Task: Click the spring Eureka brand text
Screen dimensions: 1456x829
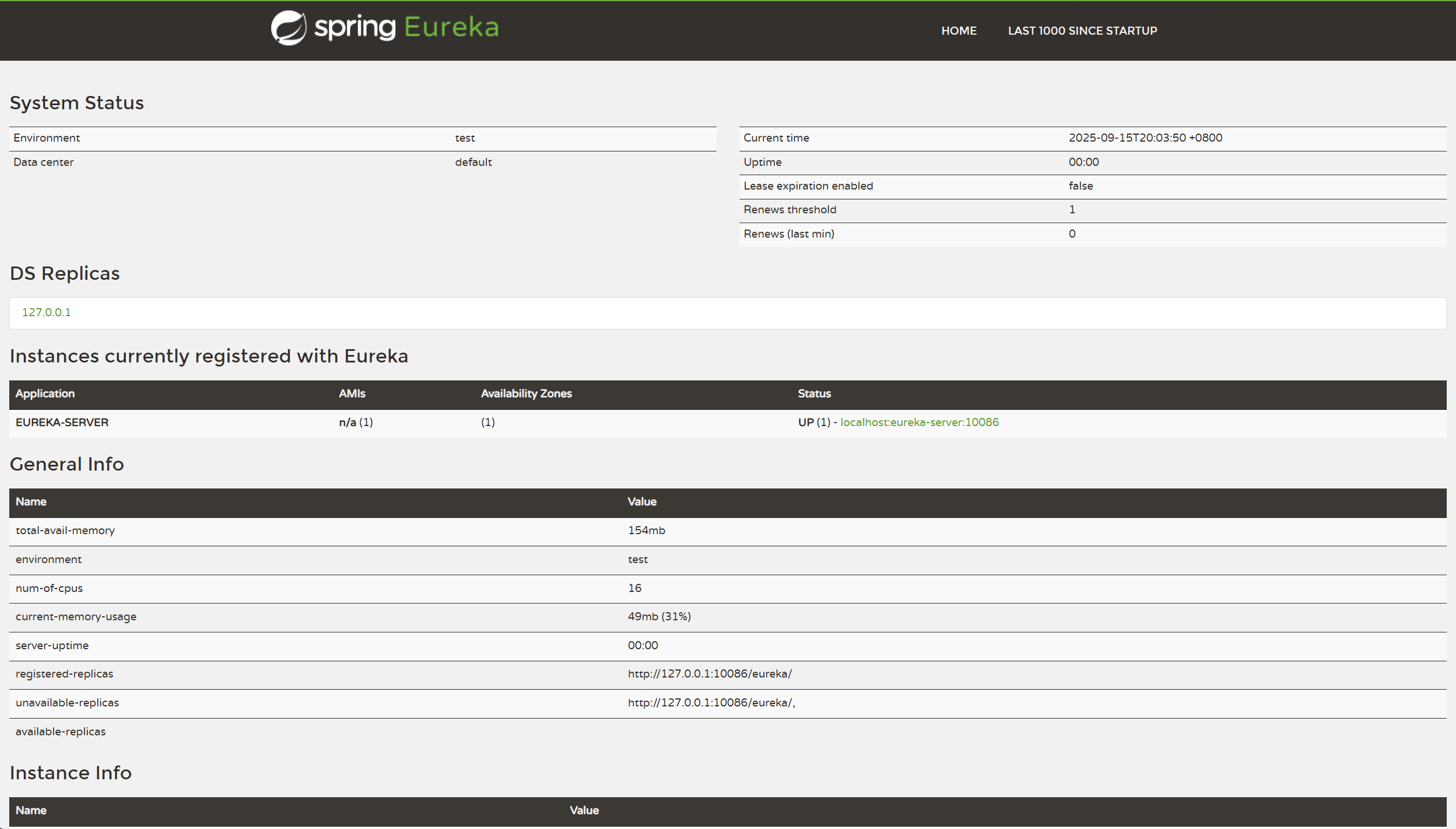Action: [407, 28]
